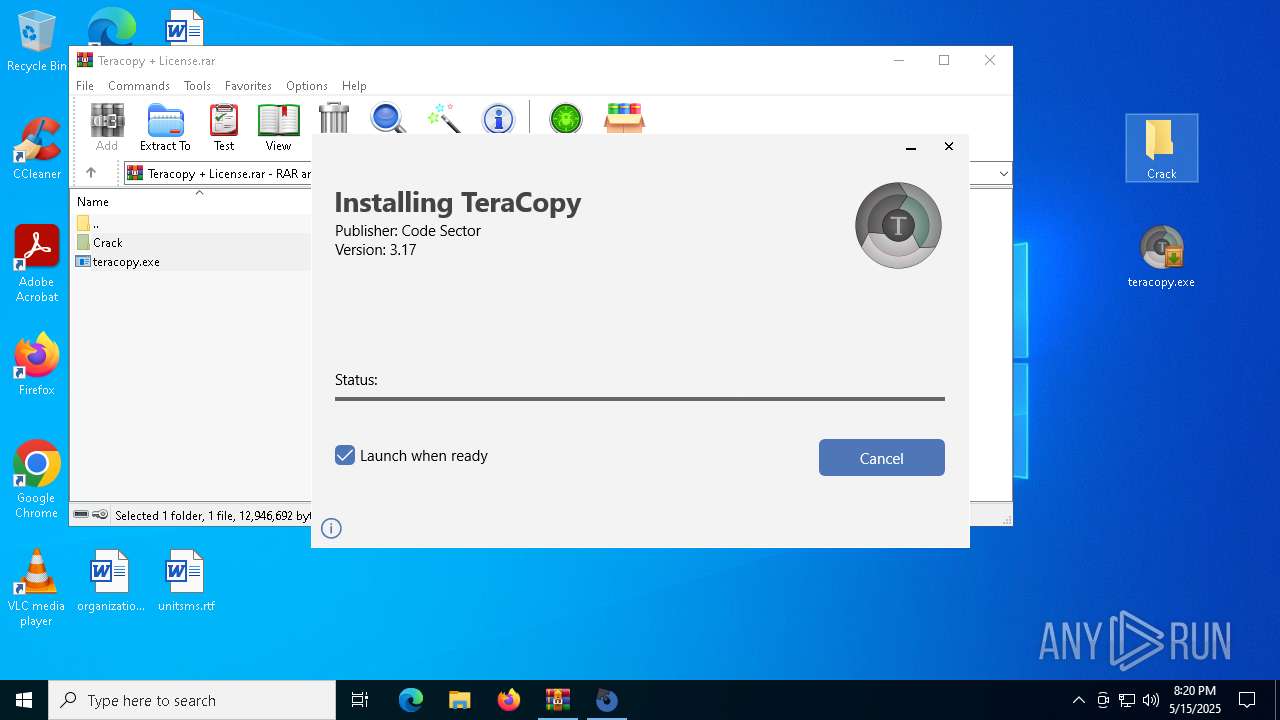
Task: Select the Crack folder row in WinRAR
Action: [191, 242]
